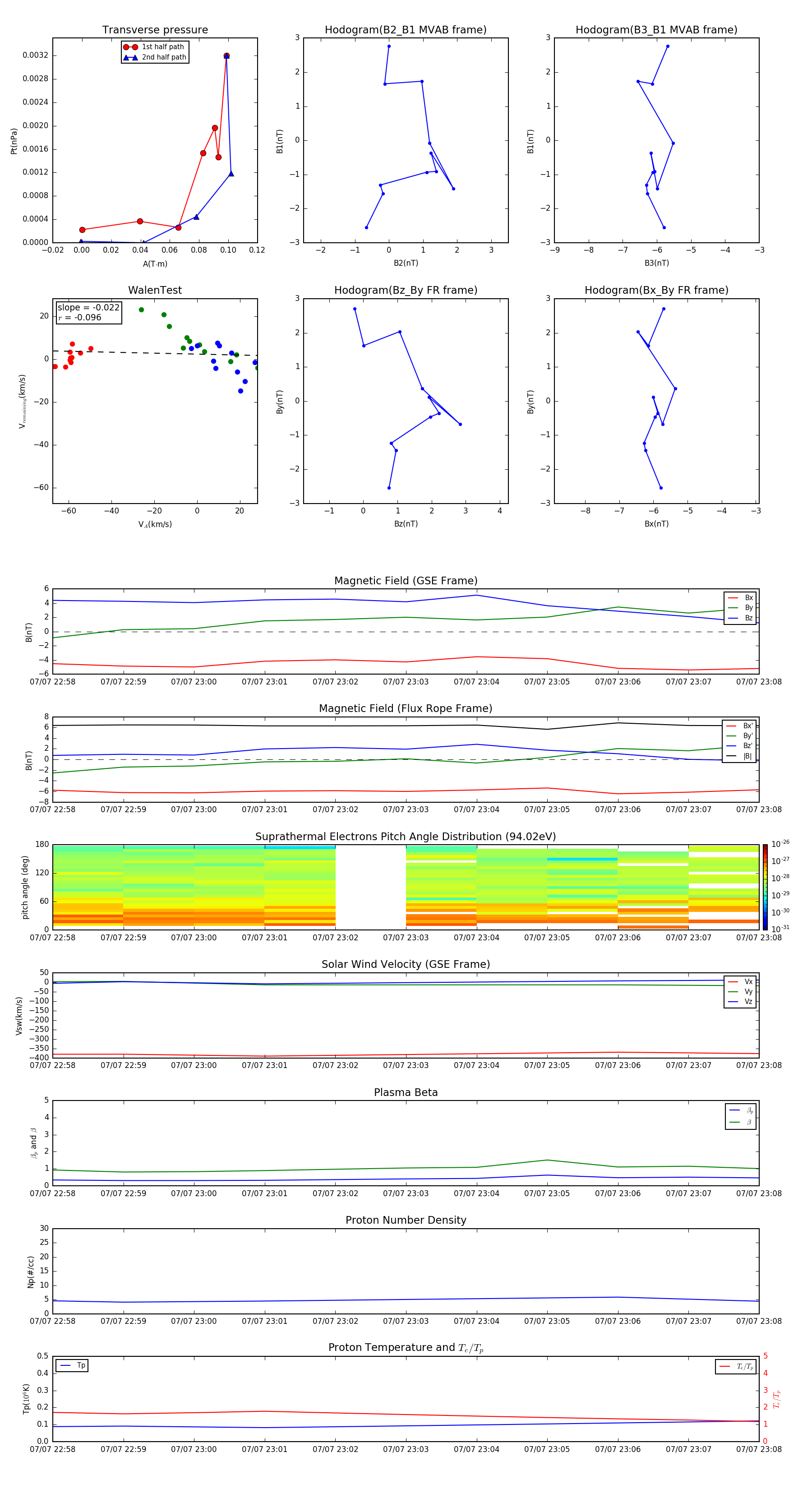This screenshot has width=812, height=1489.
Task: Click the colorbar's top tick label 10^-26
Action: pyautogui.click(x=780, y=844)
